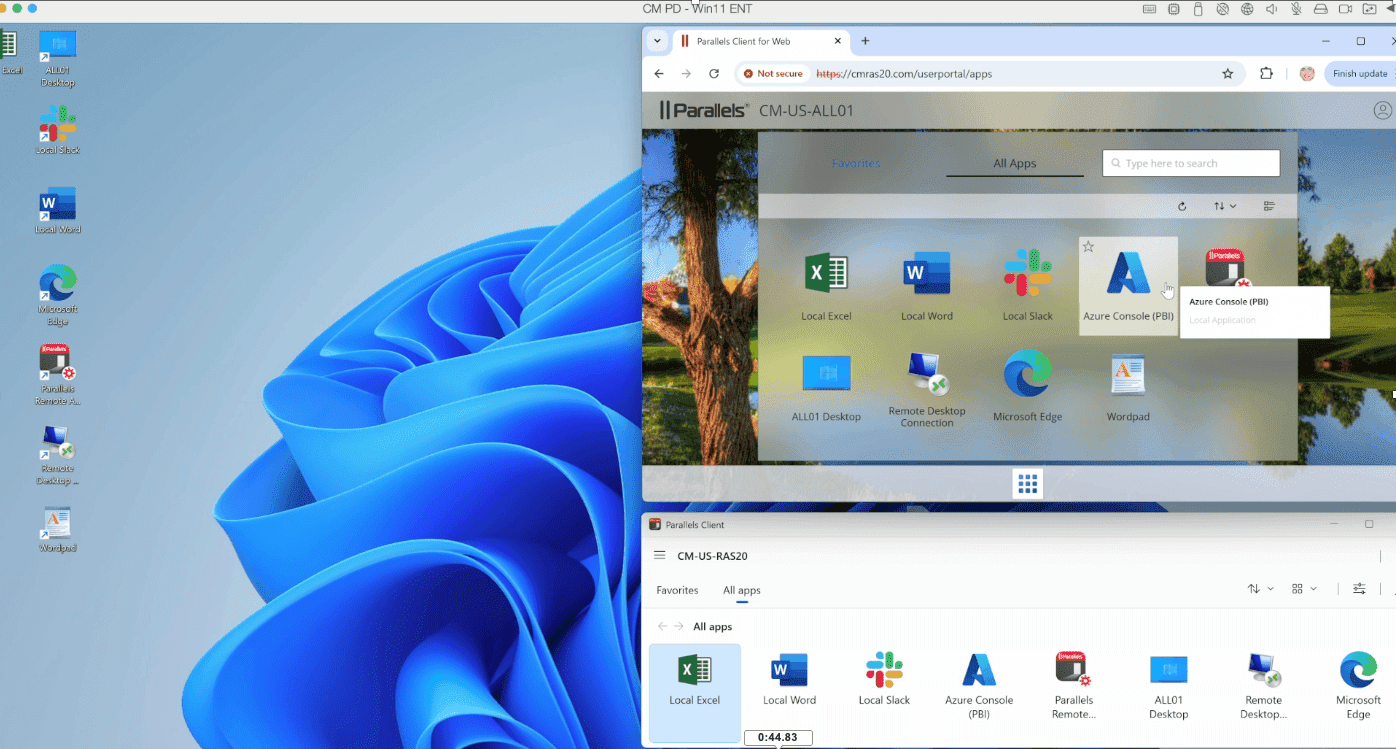This screenshot has width=1396, height=749.
Task: Open the sort dropdown in Parallels Client
Action: pyautogui.click(x=1259, y=589)
